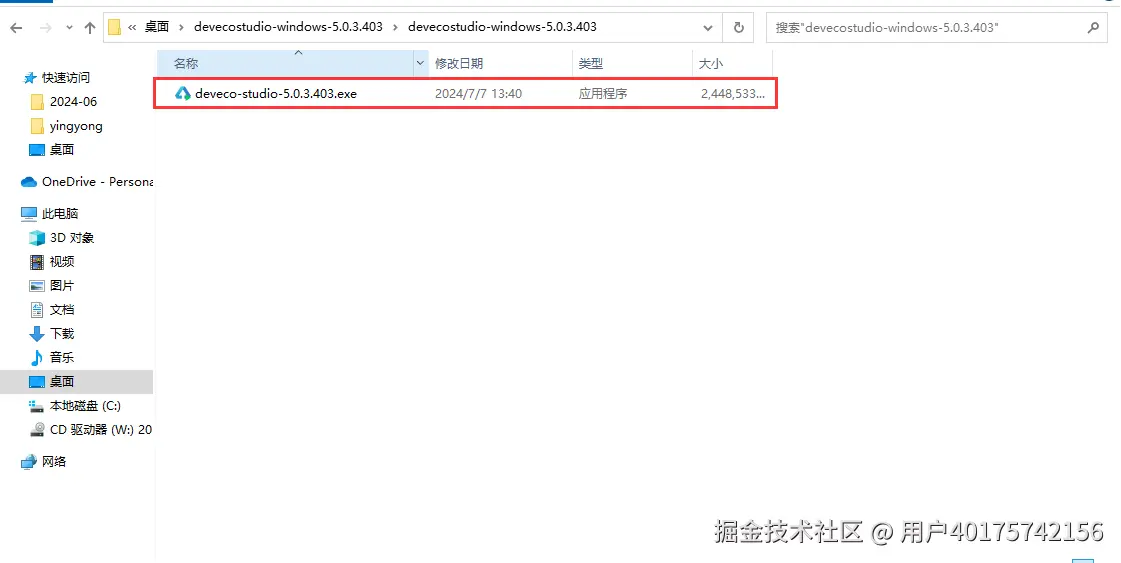Image resolution: width=1121 pixels, height=563 pixels.
Task: Open 网络 in navigation pane
Action: coord(54,461)
